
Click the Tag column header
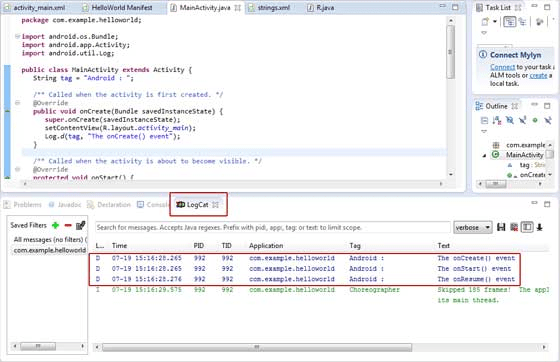tap(355, 246)
